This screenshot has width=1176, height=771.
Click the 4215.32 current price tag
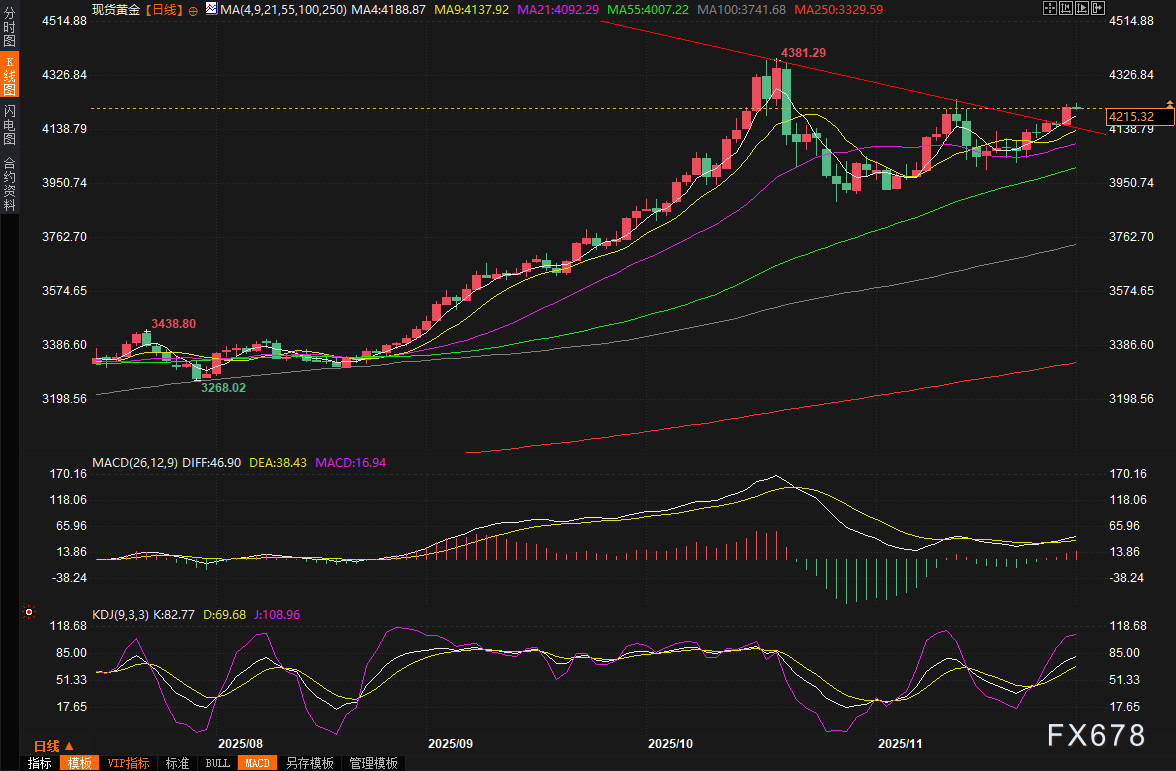[x=1131, y=117]
